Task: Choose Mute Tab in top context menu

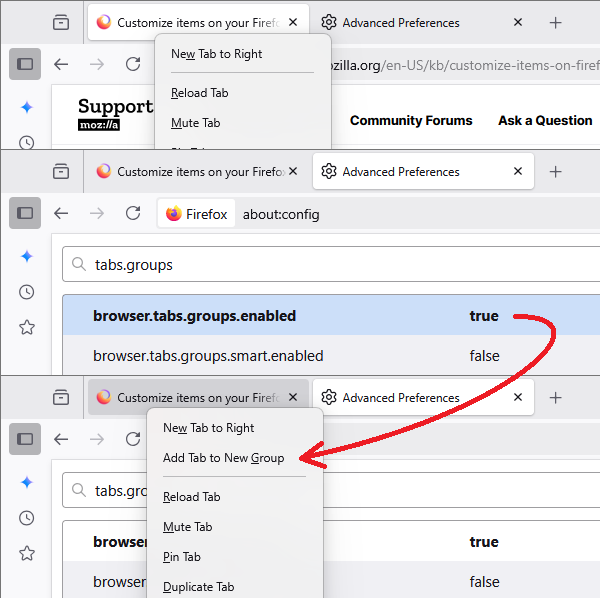Action: (195, 123)
